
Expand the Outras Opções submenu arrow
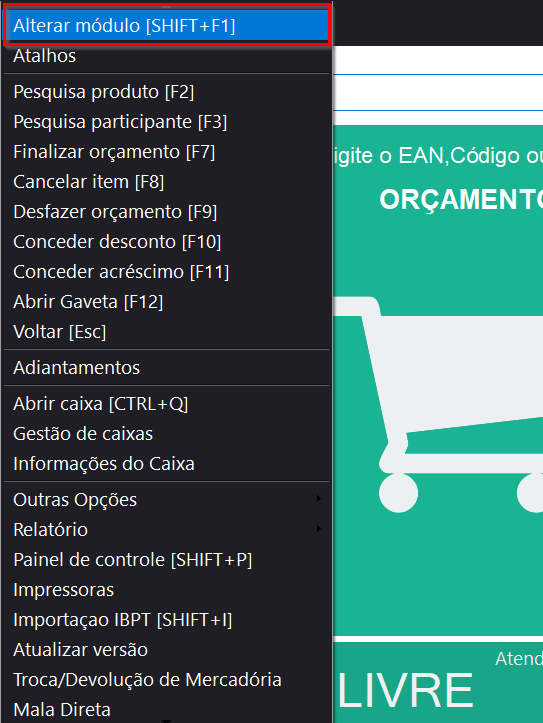tap(319, 499)
